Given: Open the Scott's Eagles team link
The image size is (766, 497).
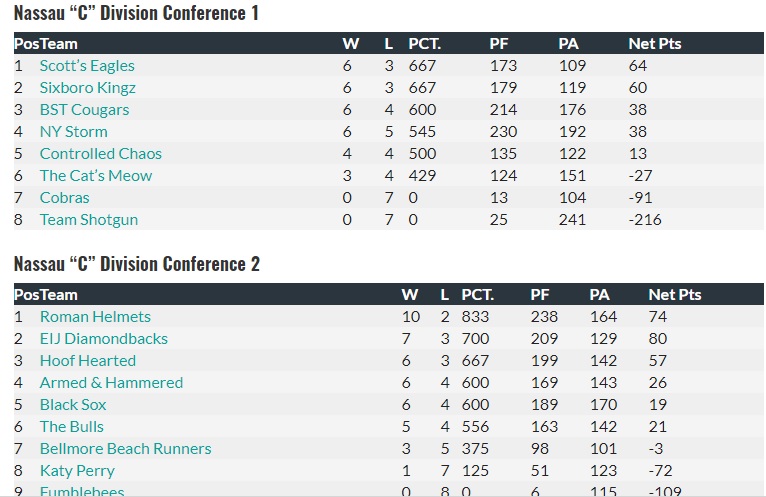Looking at the screenshot, I should click(87, 66).
